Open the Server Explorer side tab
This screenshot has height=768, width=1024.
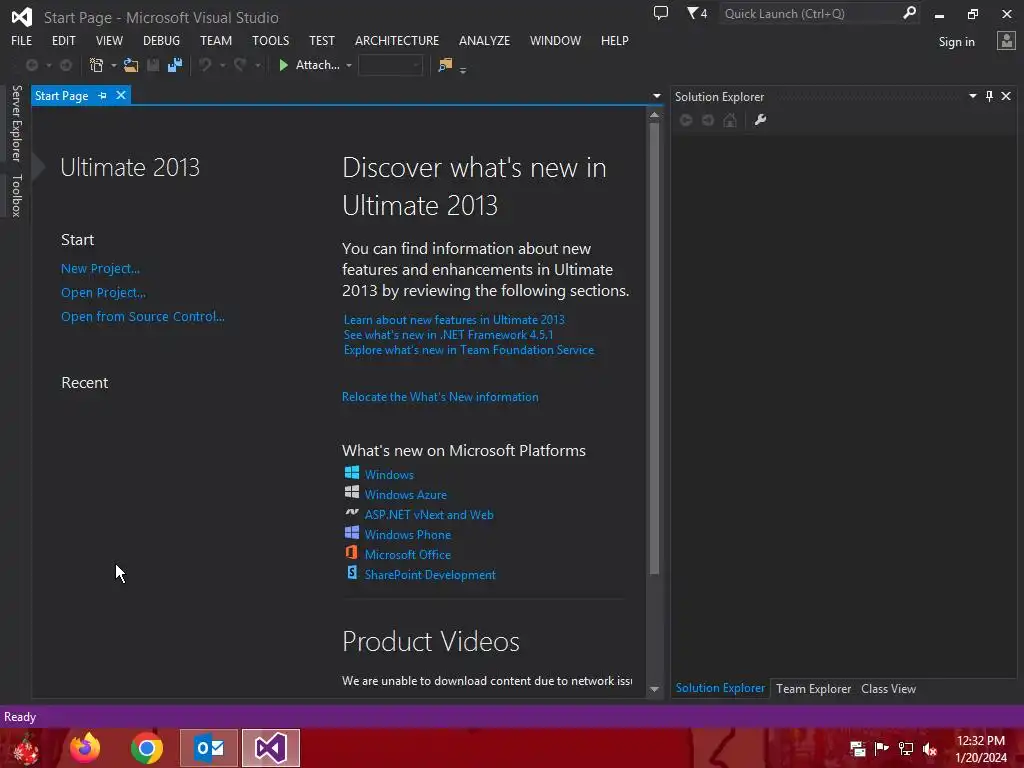click(17, 123)
